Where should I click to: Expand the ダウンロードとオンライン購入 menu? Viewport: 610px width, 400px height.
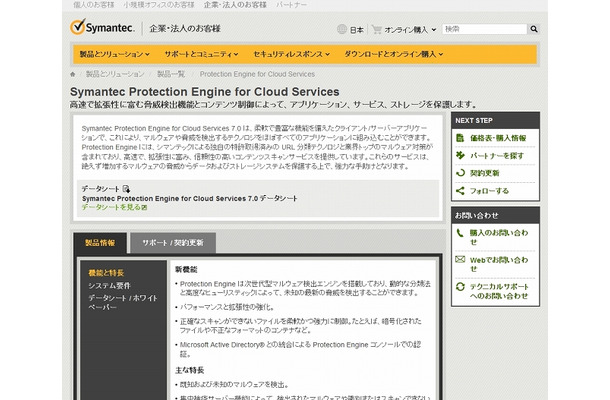(x=394, y=54)
